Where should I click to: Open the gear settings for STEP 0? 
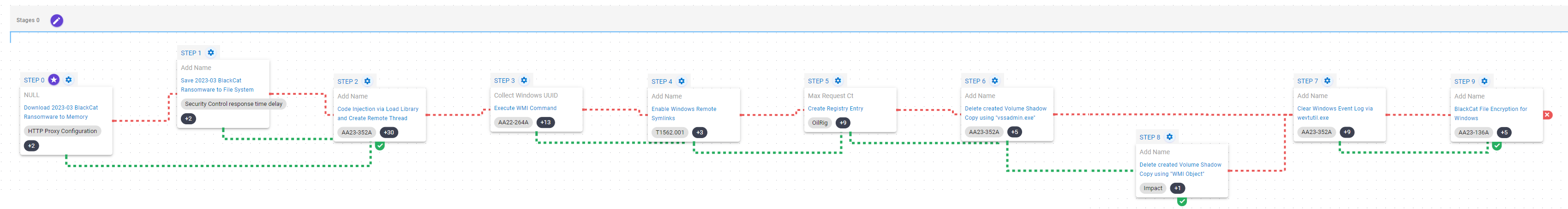pyautogui.click(x=69, y=80)
